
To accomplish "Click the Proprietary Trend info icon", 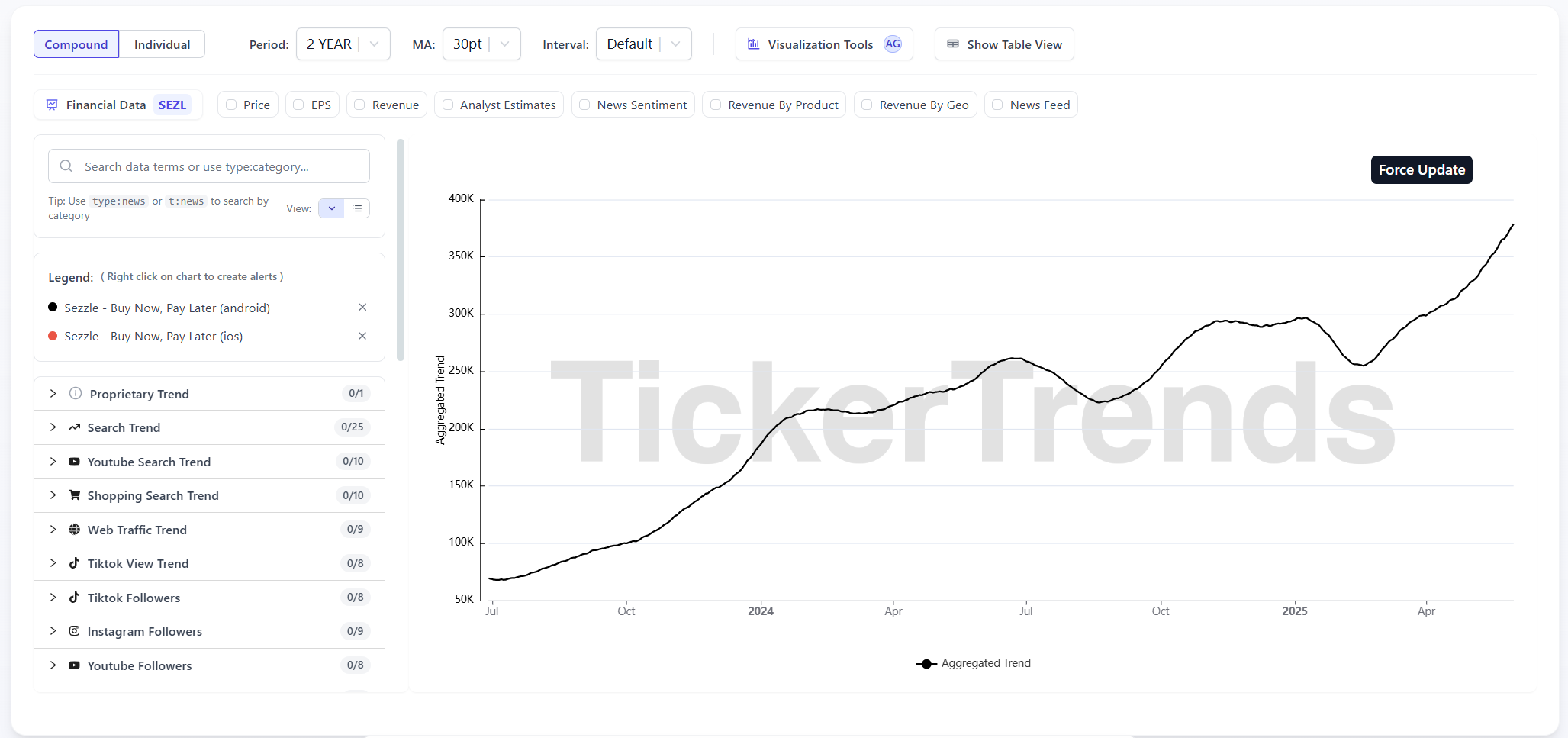I will (76, 393).
